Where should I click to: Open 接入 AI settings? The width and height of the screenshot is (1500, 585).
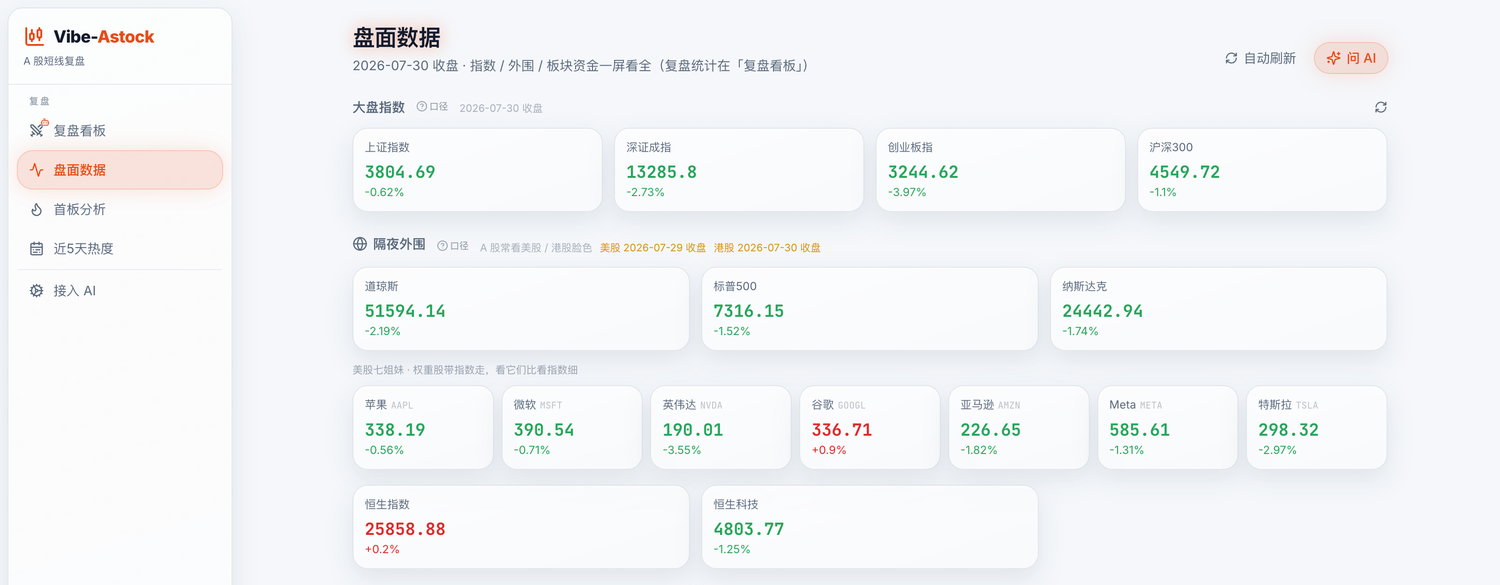coord(120,291)
